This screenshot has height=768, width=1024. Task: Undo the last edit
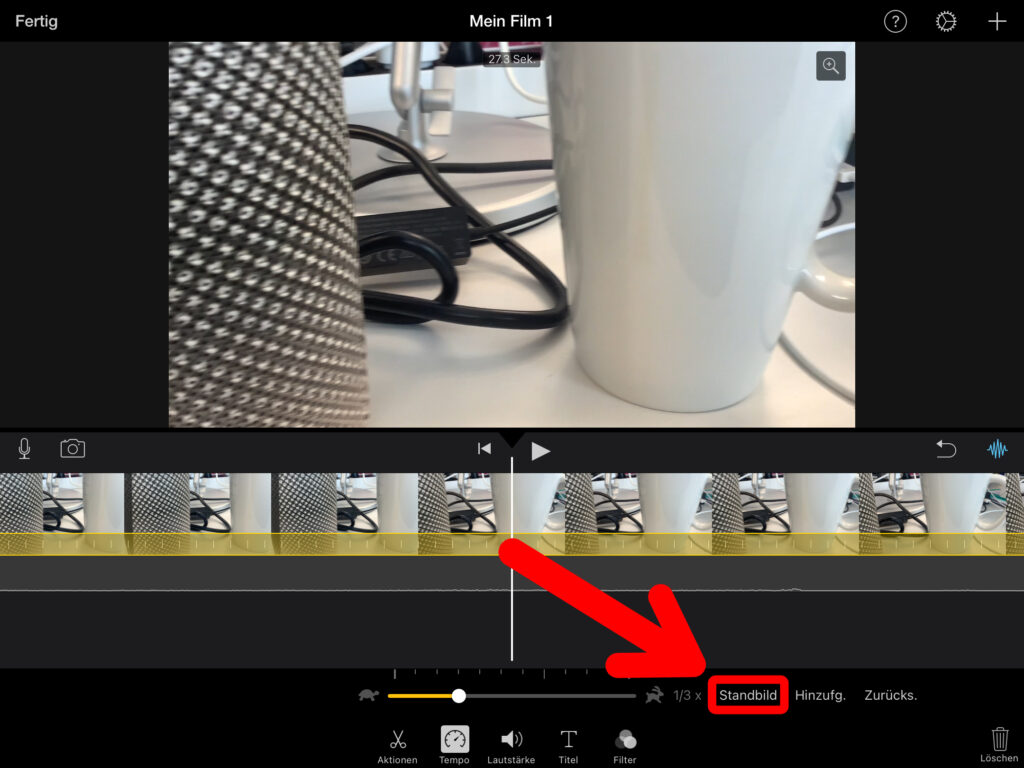tap(946, 449)
